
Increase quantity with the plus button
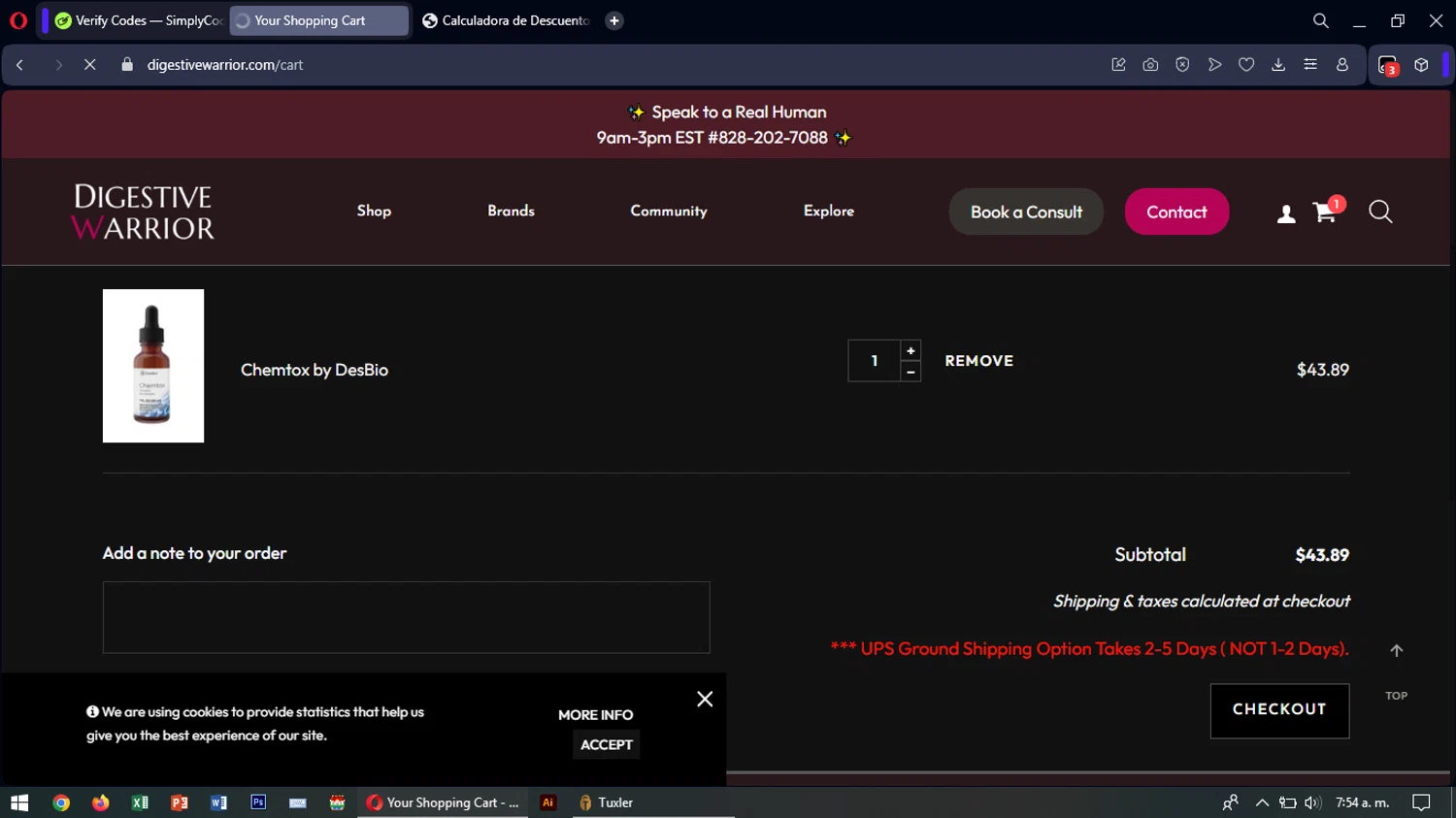(910, 350)
